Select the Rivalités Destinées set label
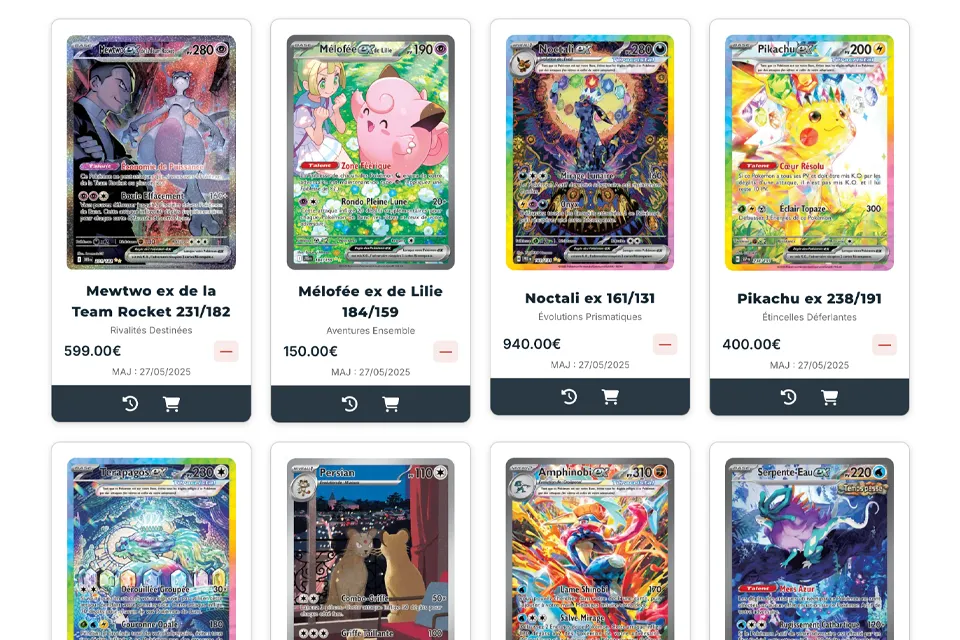 coord(151,330)
